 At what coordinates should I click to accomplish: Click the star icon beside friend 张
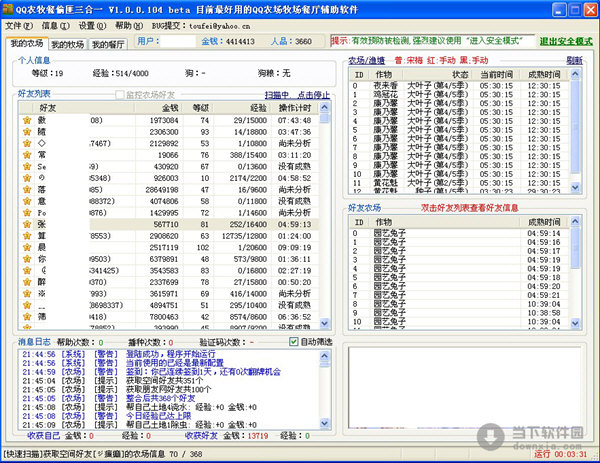click(28, 225)
